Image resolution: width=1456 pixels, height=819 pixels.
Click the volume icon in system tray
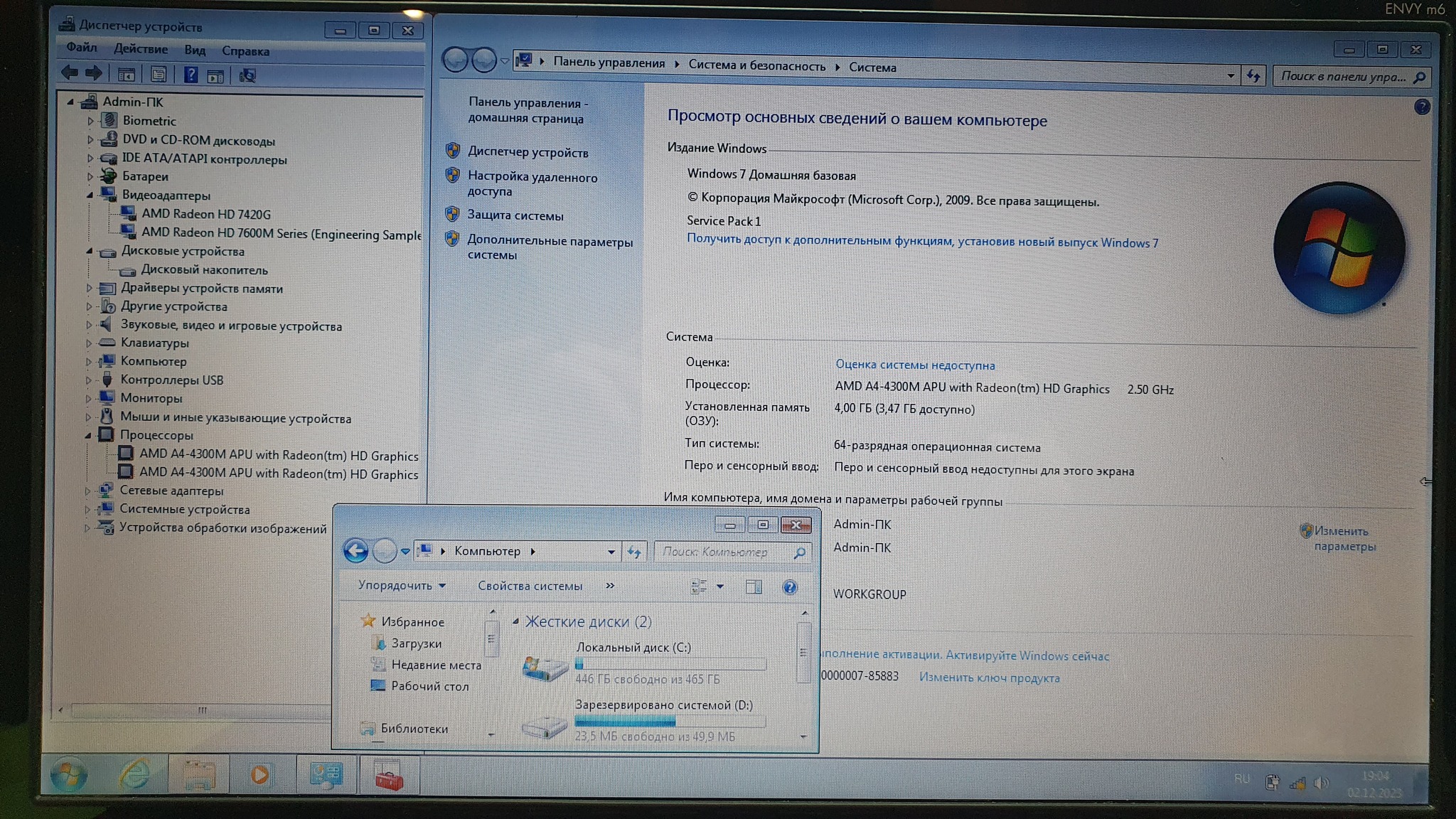(x=1321, y=783)
